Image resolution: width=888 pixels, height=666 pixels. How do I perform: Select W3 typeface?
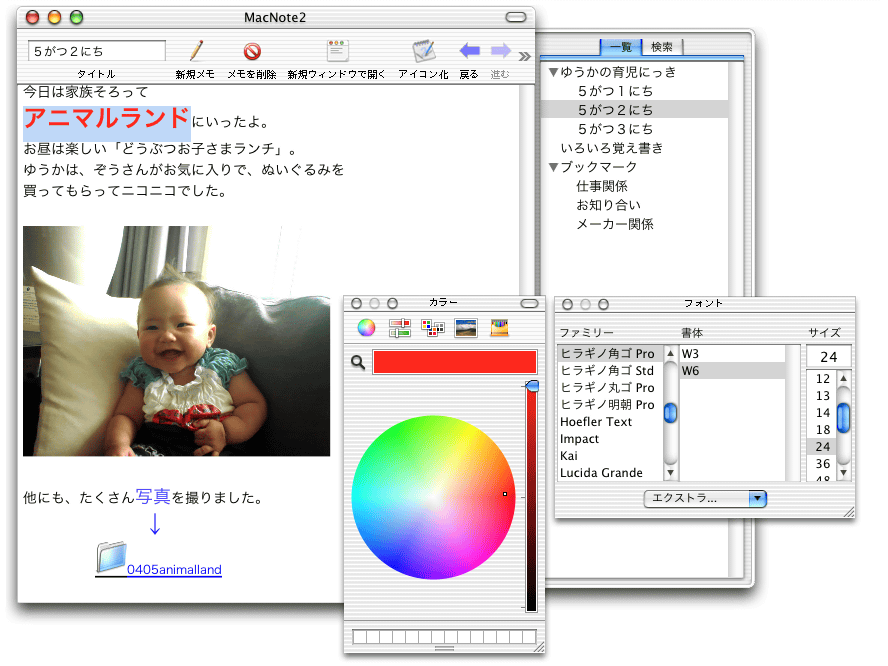coord(732,353)
